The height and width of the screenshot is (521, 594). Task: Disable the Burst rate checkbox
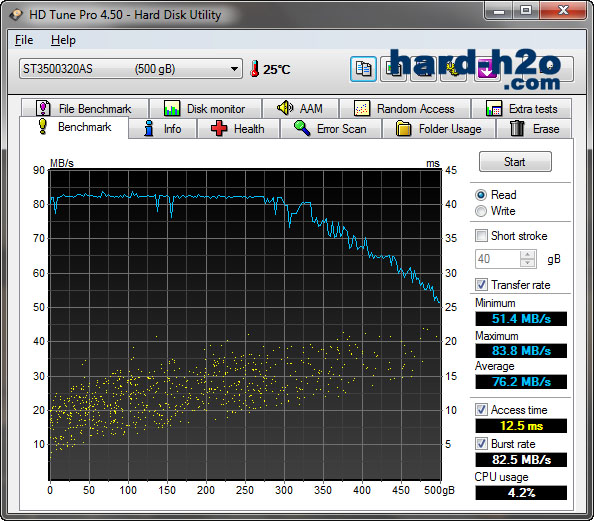[481, 444]
